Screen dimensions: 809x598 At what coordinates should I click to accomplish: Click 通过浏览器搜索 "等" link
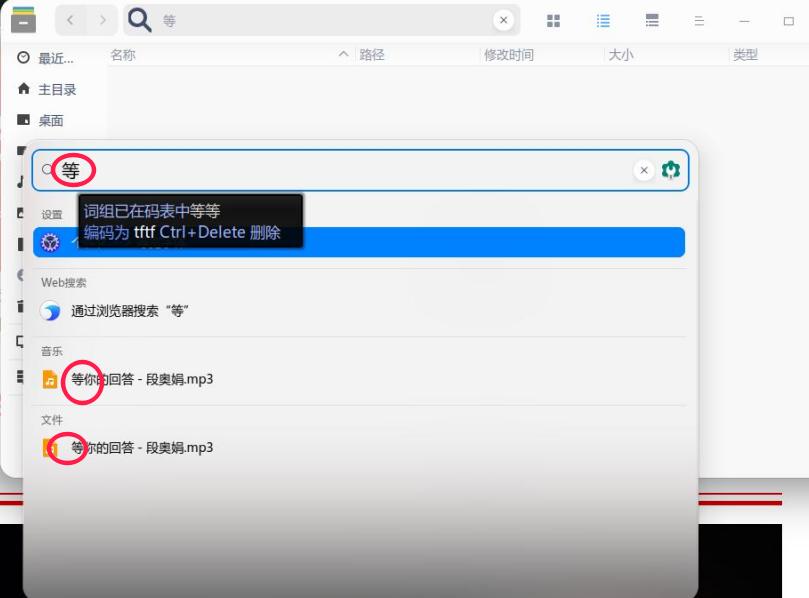pyautogui.click(x=130, y=309)
